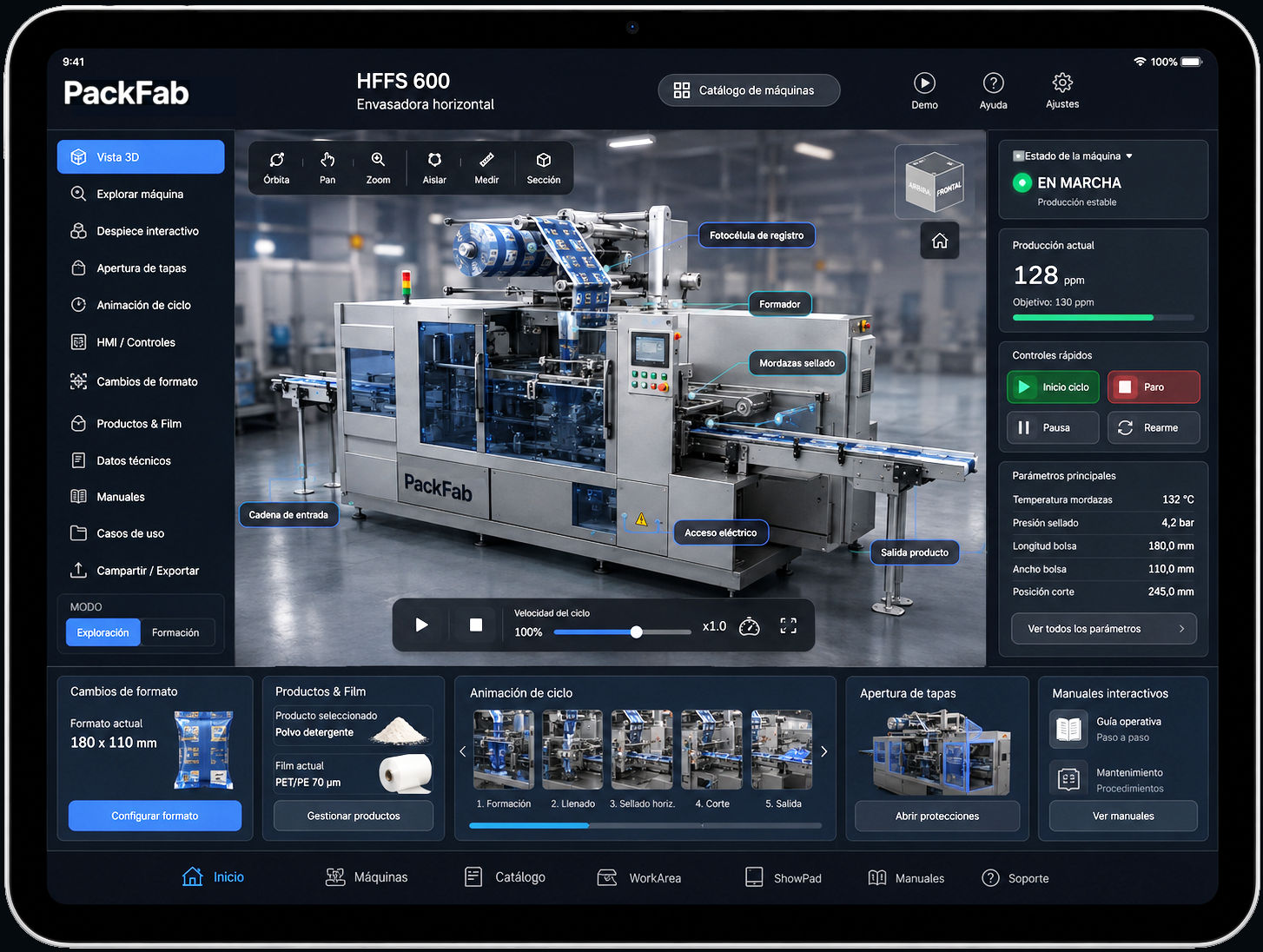Viewport: 1263px width, 952px height.
Task: Click the Mordazas sellado callout label
Action: click(x=797, y=363)
